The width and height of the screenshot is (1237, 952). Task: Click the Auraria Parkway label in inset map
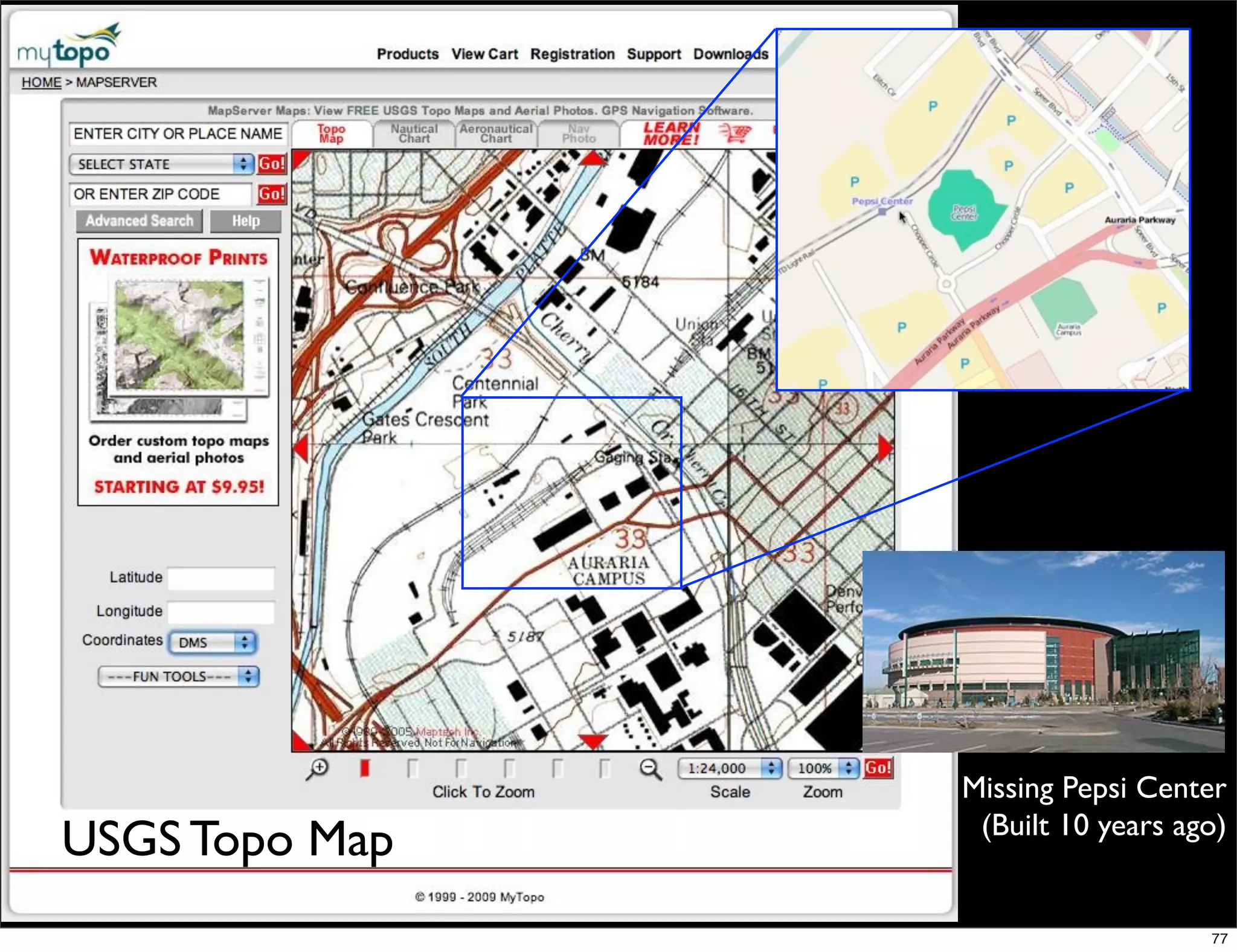1140,220
